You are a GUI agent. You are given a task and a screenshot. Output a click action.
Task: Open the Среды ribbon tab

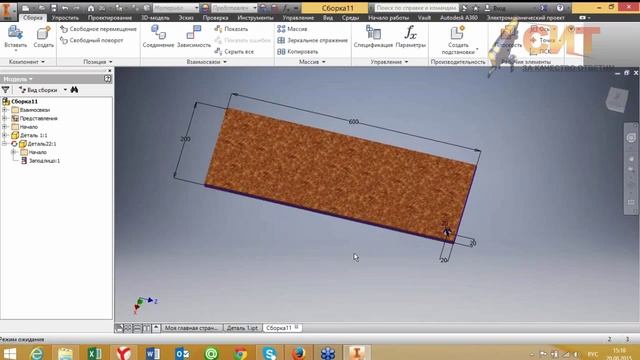pos(350,18)
